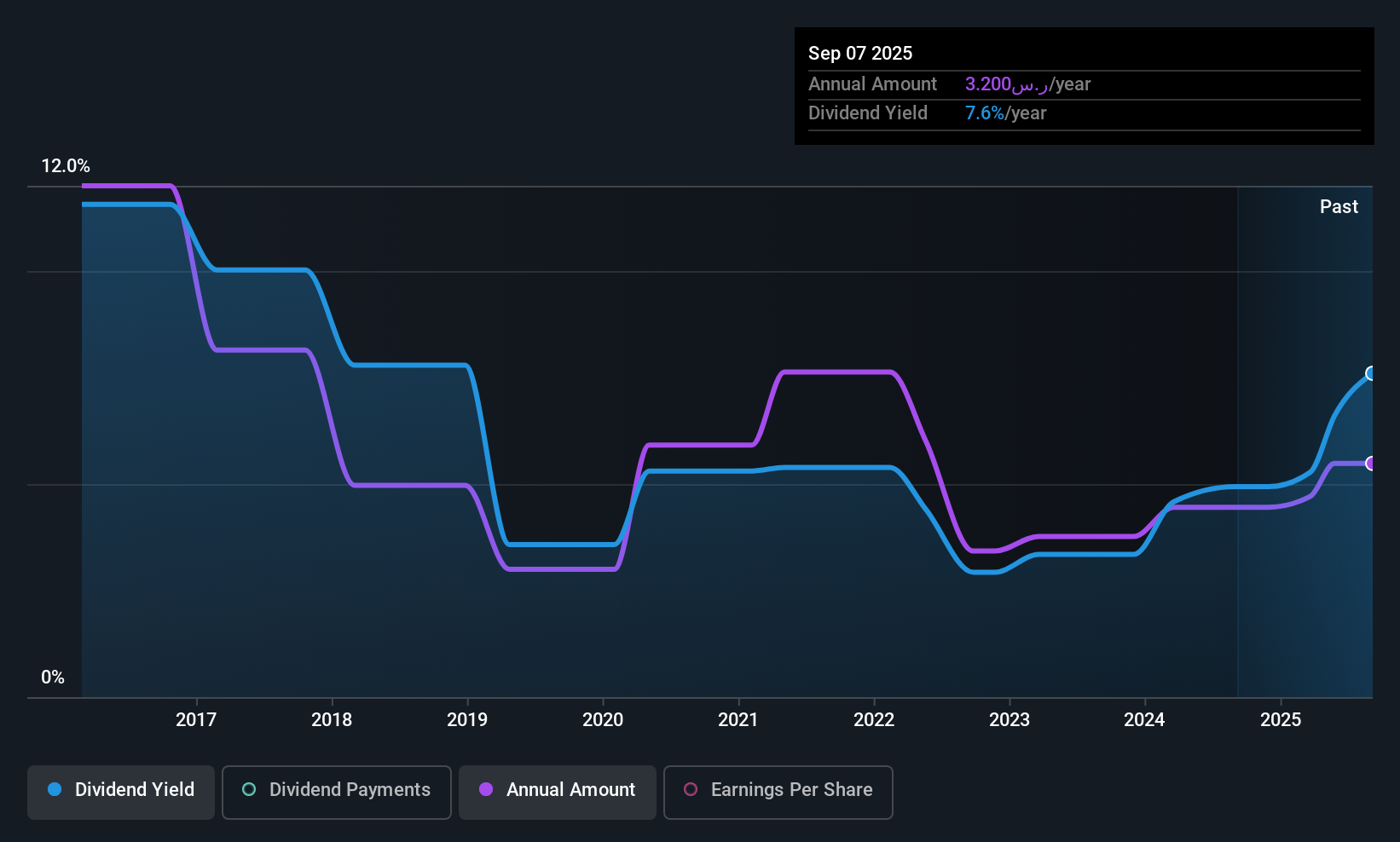Click the Sep 07 2025 tooltip date

(x=860, y=53)
